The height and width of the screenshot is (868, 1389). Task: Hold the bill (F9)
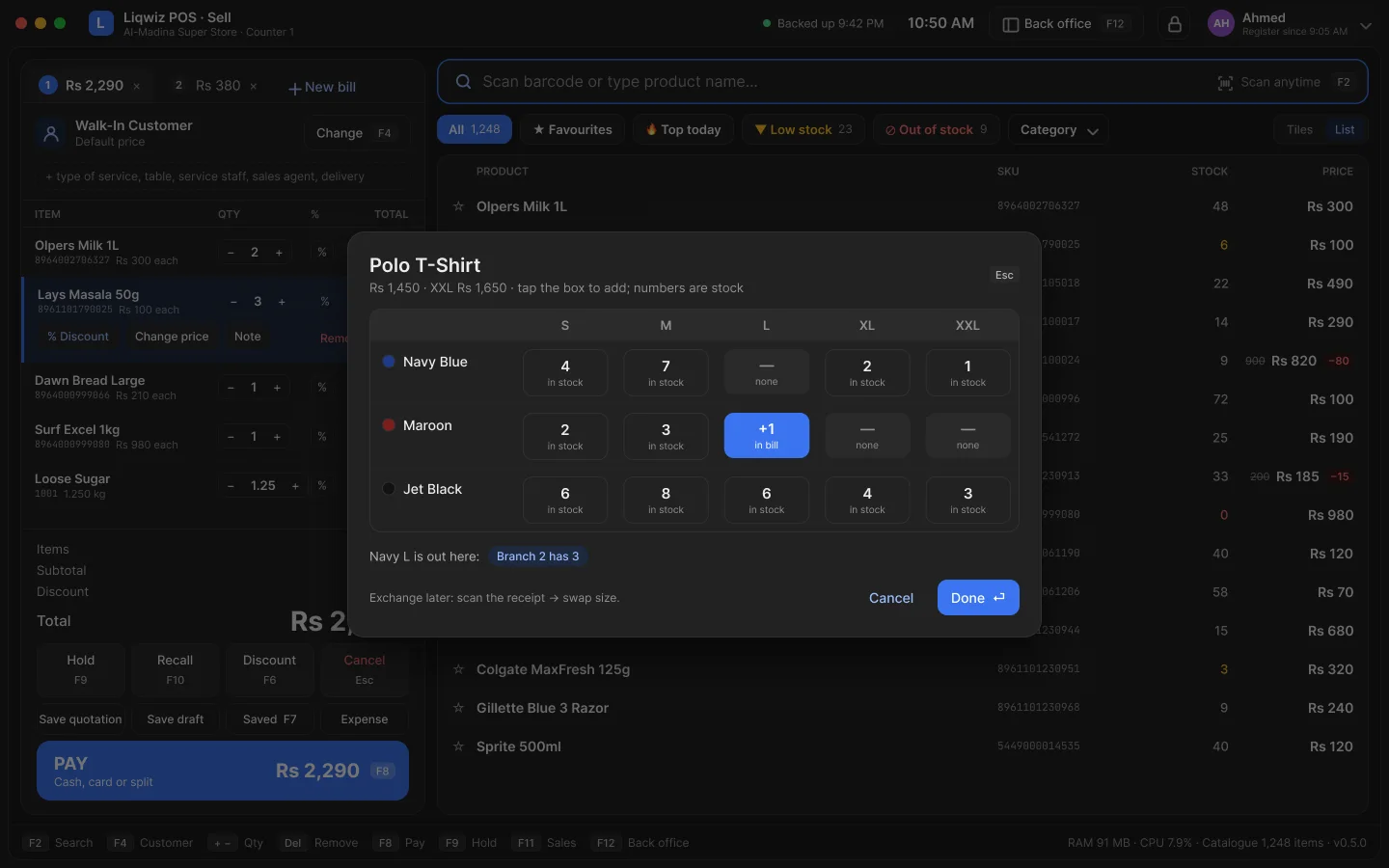point(81,669)
